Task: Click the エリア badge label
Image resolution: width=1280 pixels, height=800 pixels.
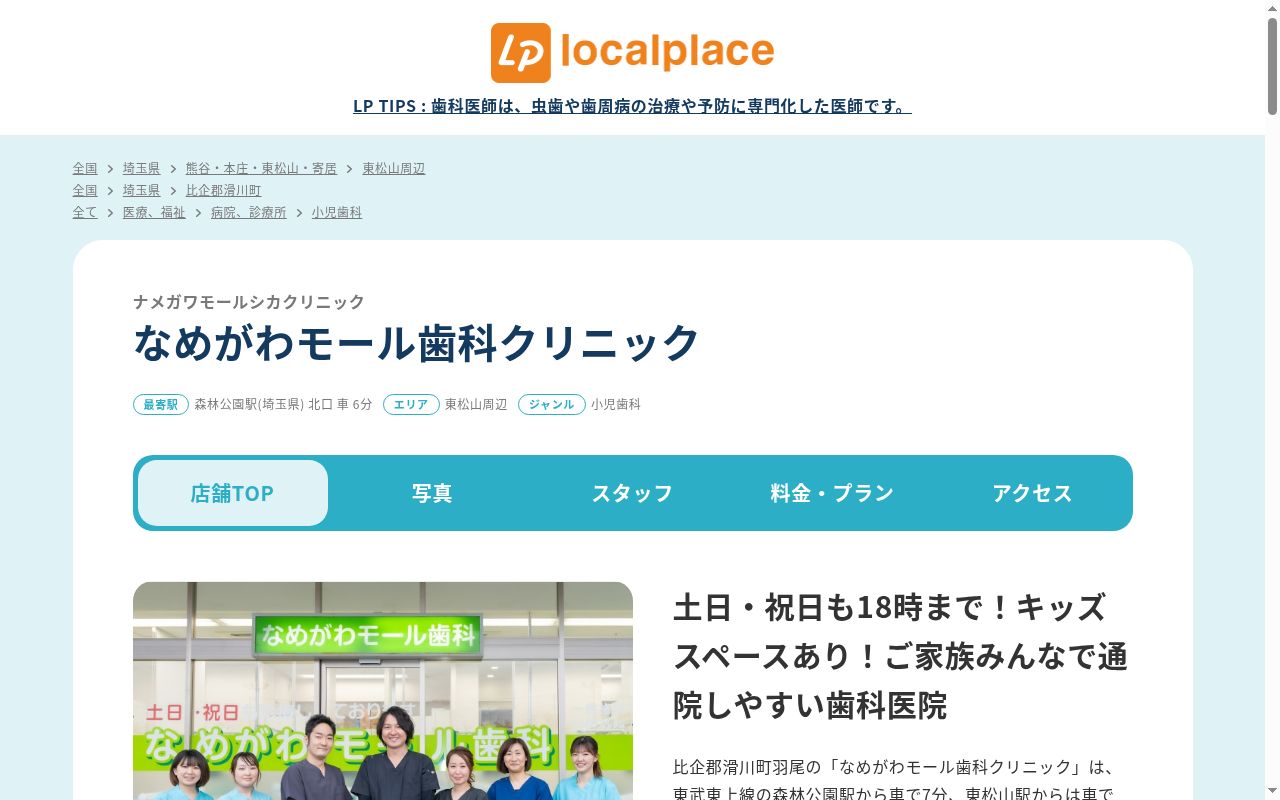Action: 411,405
